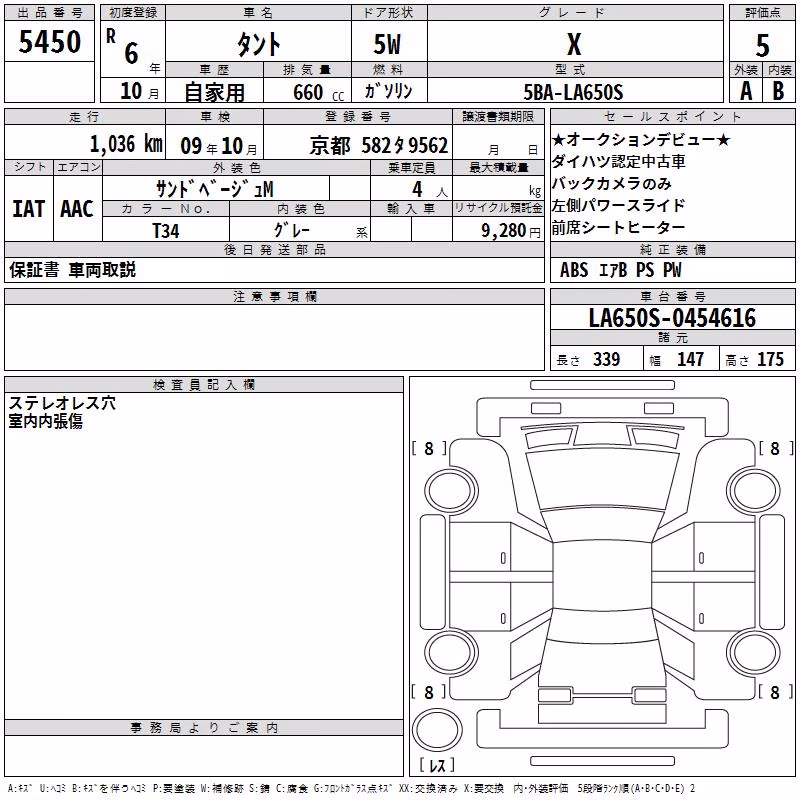The height and width of the screenshot is (800, 800).
Task: Click 左側パワースライド line
Action: (618, 205)
